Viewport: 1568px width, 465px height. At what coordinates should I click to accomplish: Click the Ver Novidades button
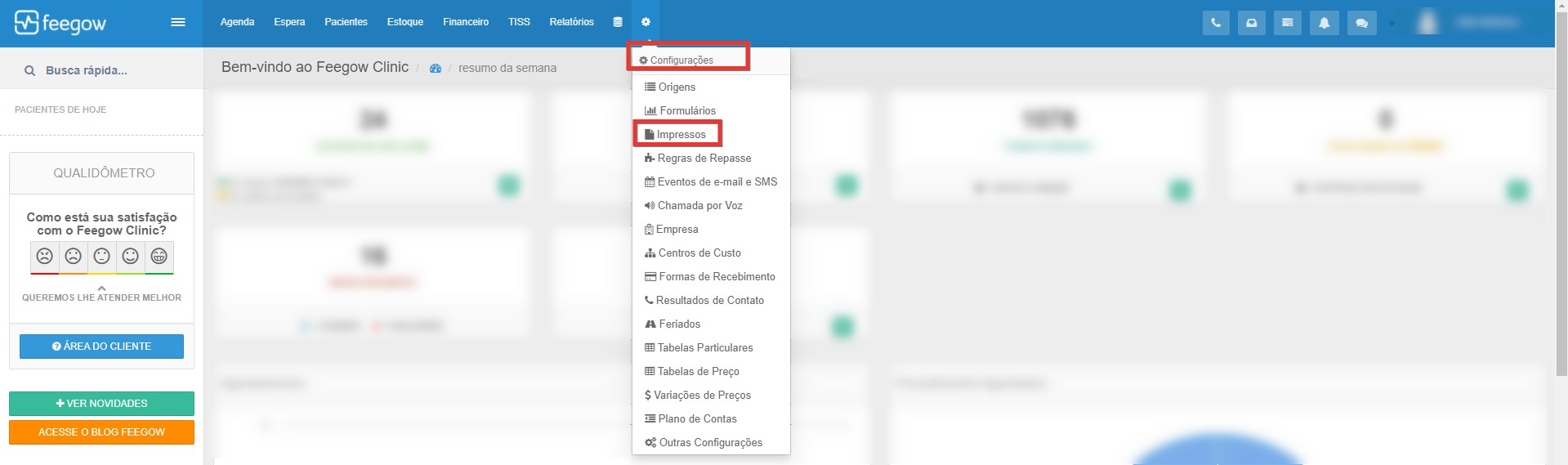point(101,404)
